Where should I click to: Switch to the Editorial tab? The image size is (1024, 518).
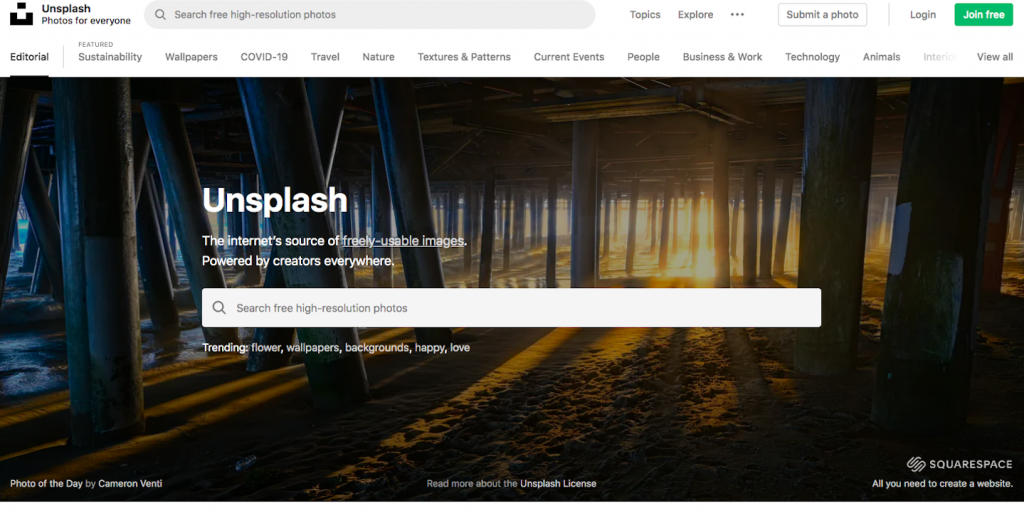29,57
